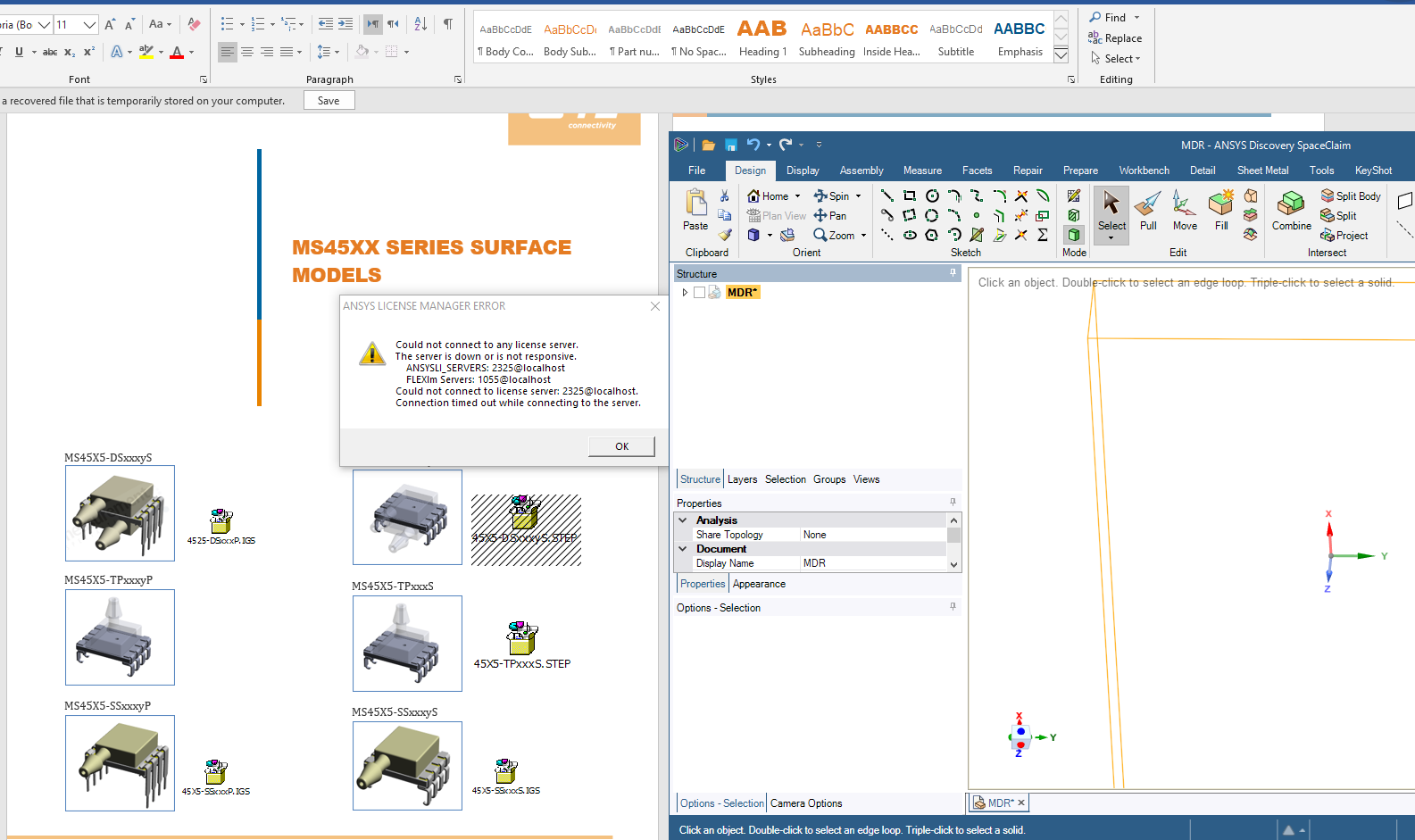Increase indent in Word paragraph group
The image size is (1415, 840).
345,24
